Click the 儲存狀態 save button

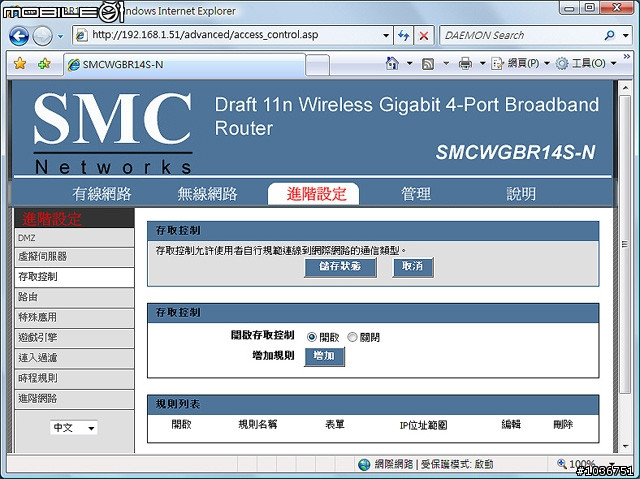tap(340, 267)
